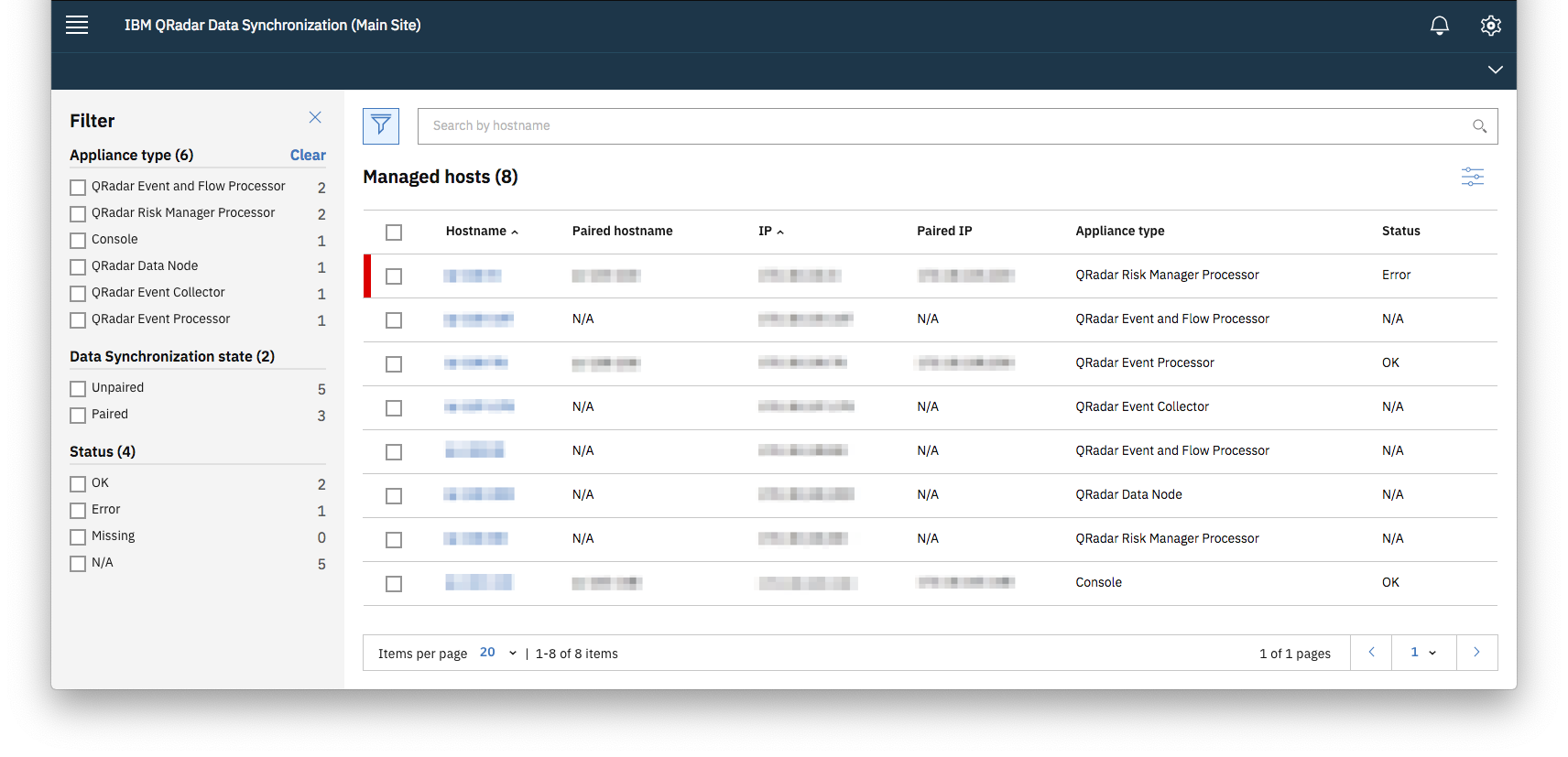
Task: Open the hamburger navigation menu
Action: (77, 25)
